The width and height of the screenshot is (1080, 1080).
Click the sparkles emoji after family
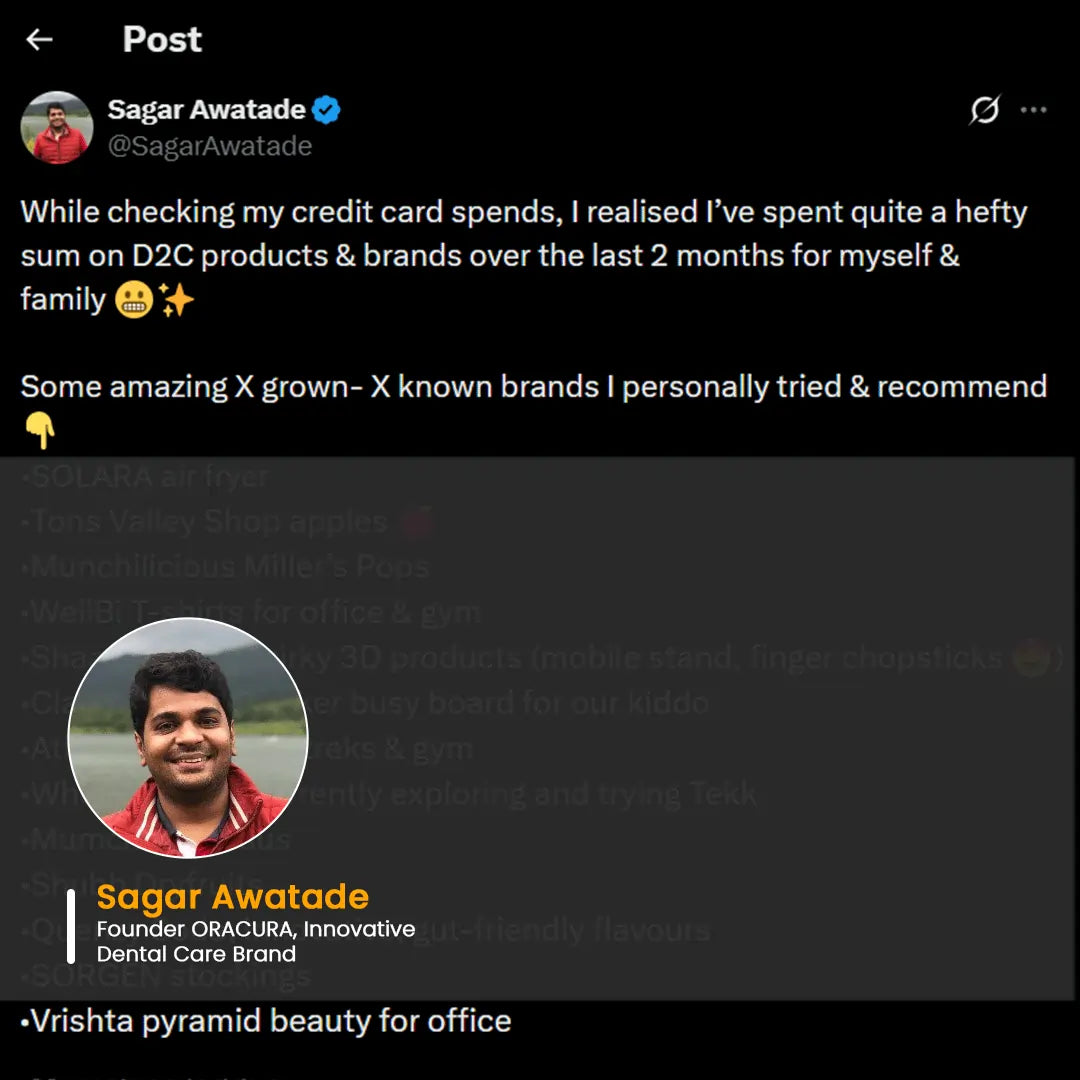pyautogui.click(x=176, y=300)
